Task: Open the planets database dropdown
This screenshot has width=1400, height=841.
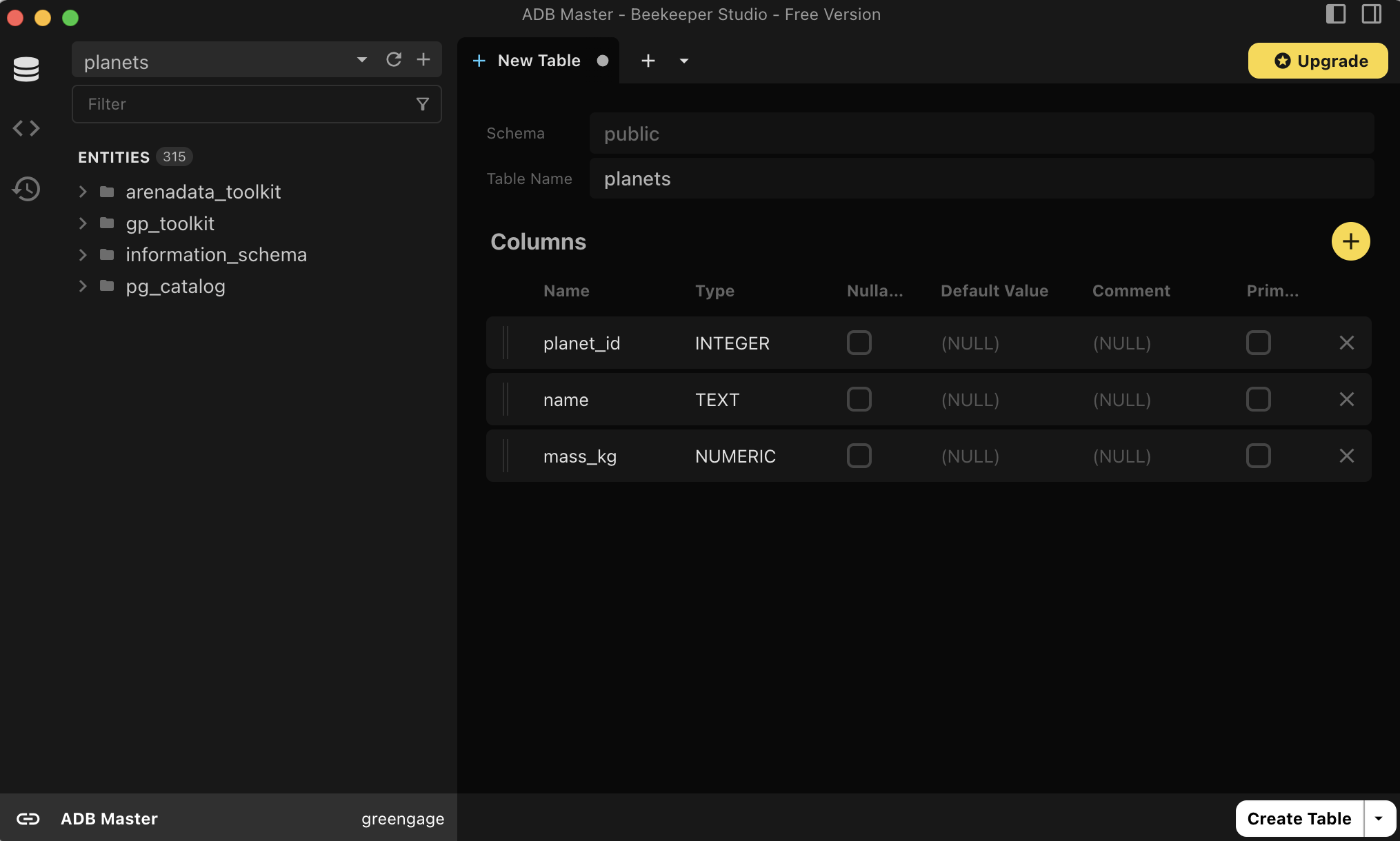Action: [x=362, y=60]
